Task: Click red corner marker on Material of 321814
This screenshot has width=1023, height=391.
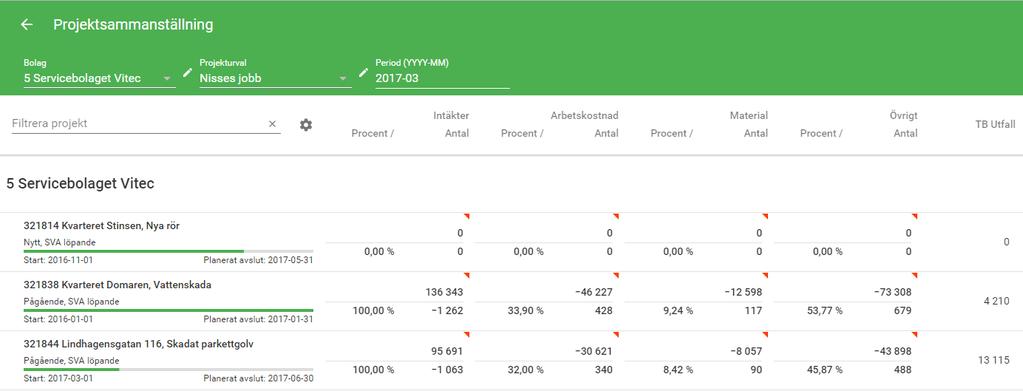Action: [765, 216]
